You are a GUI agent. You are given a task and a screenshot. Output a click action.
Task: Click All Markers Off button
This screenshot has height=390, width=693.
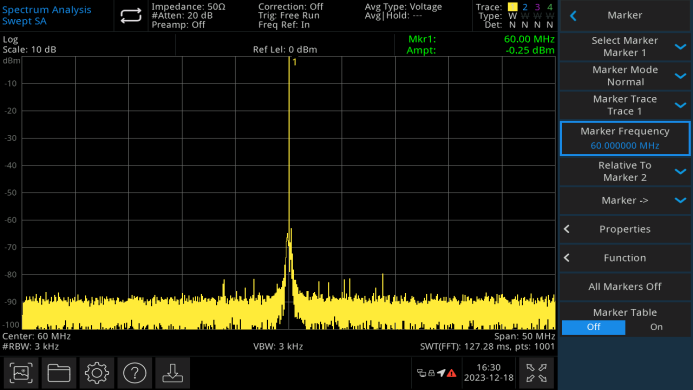coord(624,287)
